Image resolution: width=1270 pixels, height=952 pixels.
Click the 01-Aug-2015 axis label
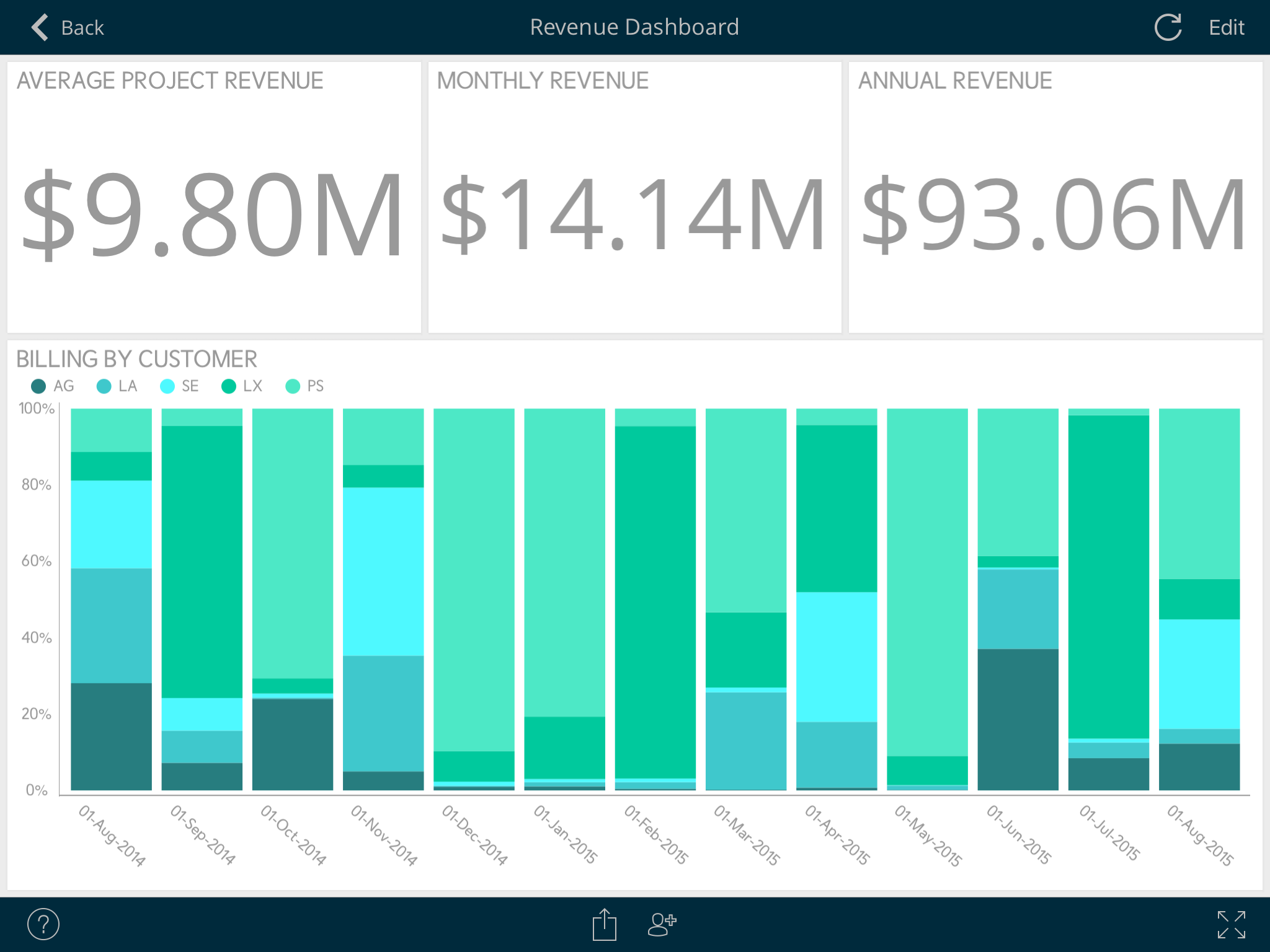(1200, 835)
